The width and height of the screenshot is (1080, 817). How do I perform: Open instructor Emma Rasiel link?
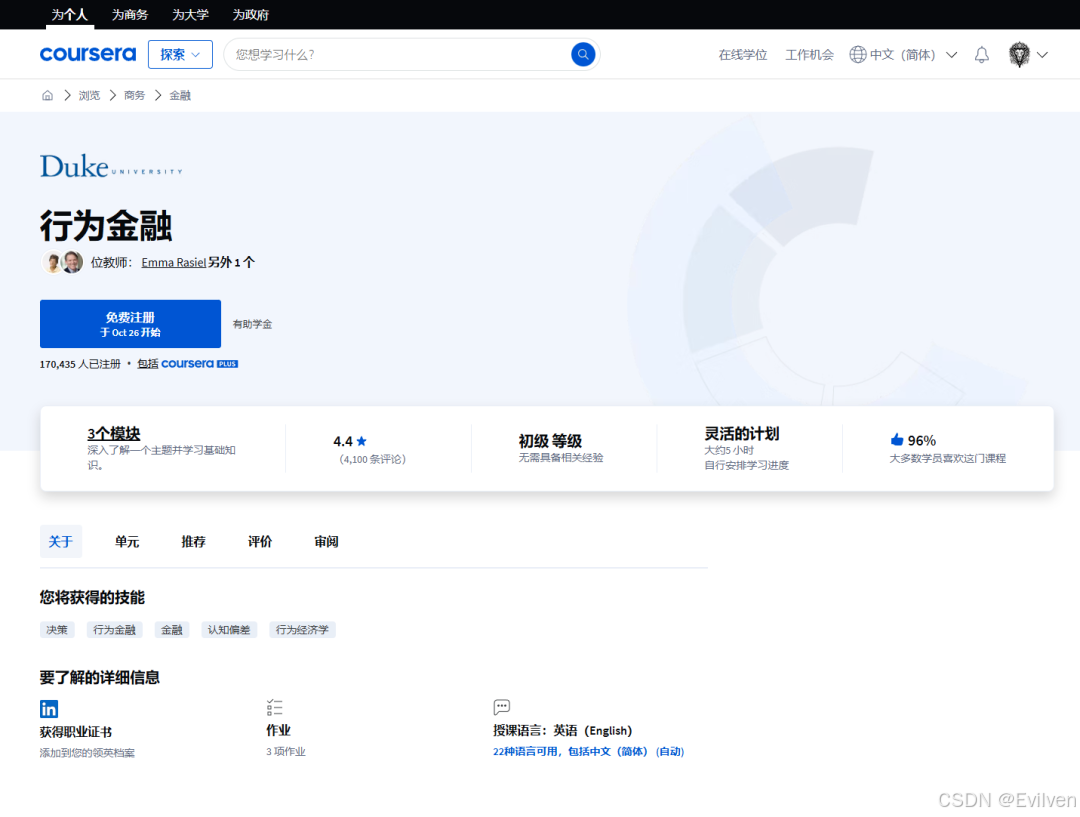pos(174,262)
